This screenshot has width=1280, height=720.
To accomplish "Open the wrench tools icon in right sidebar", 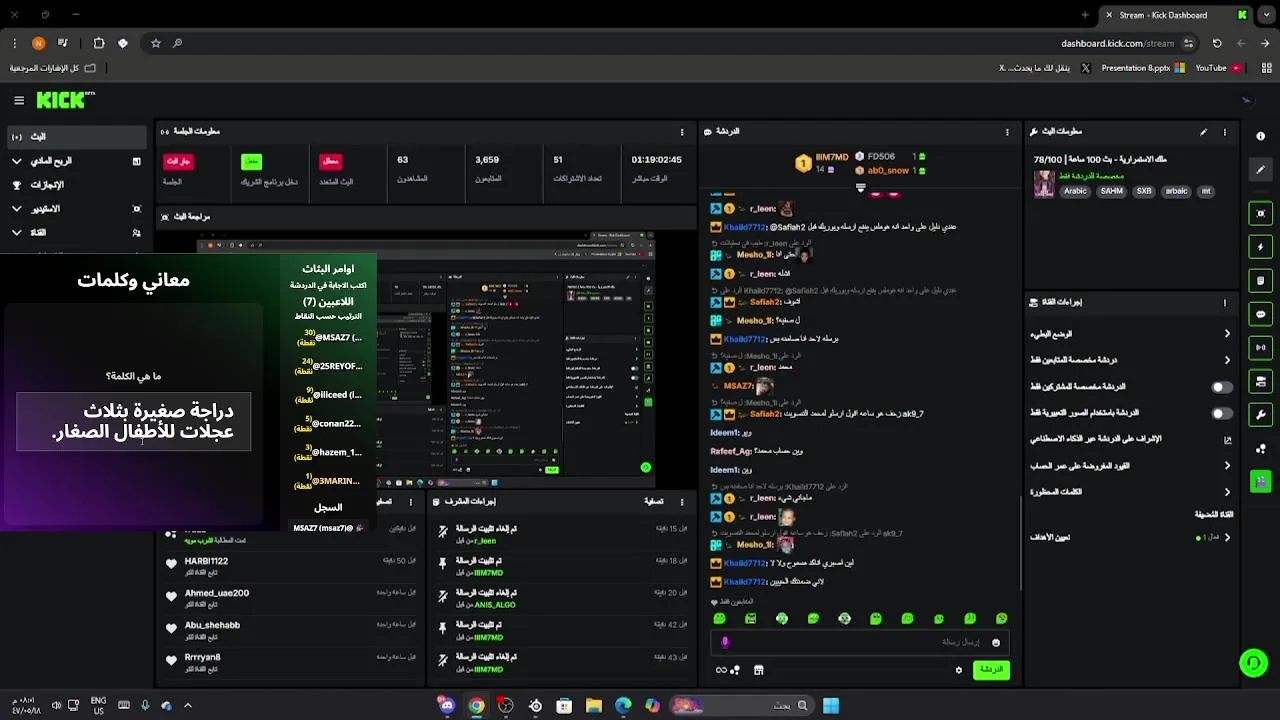I will click(1260, 415).
